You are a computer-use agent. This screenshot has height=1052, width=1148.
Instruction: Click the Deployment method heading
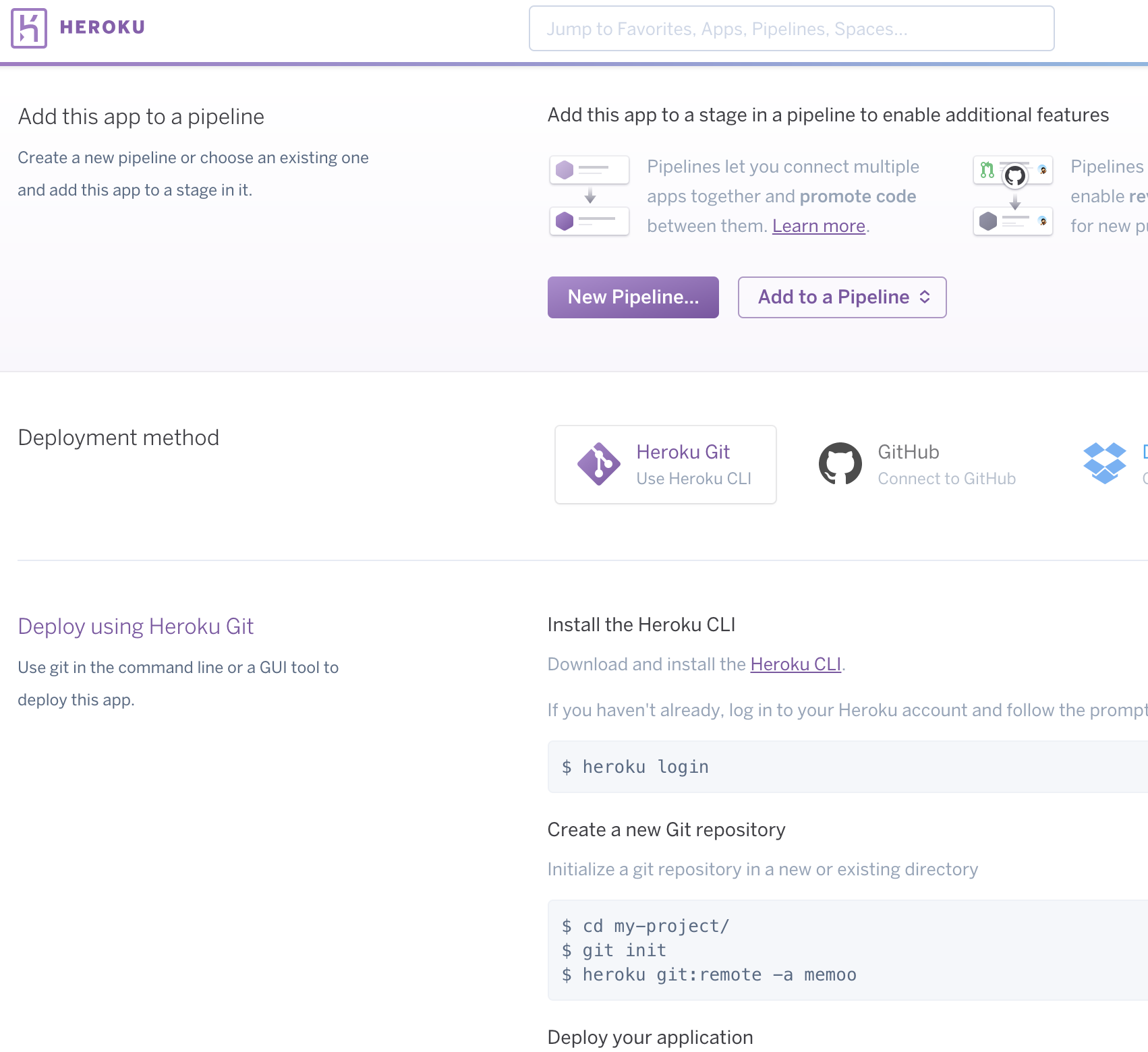(x=118, y=438)
